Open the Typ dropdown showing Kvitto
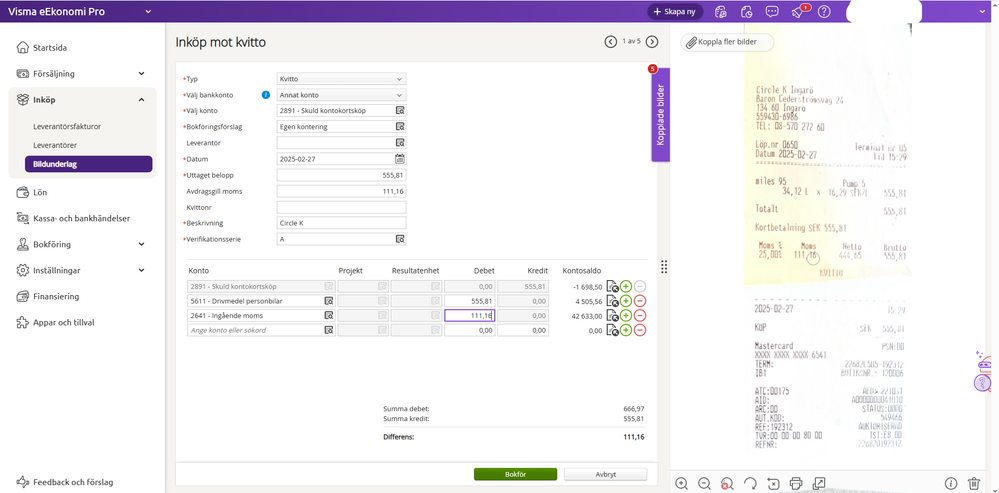 (x=340, y=79)
